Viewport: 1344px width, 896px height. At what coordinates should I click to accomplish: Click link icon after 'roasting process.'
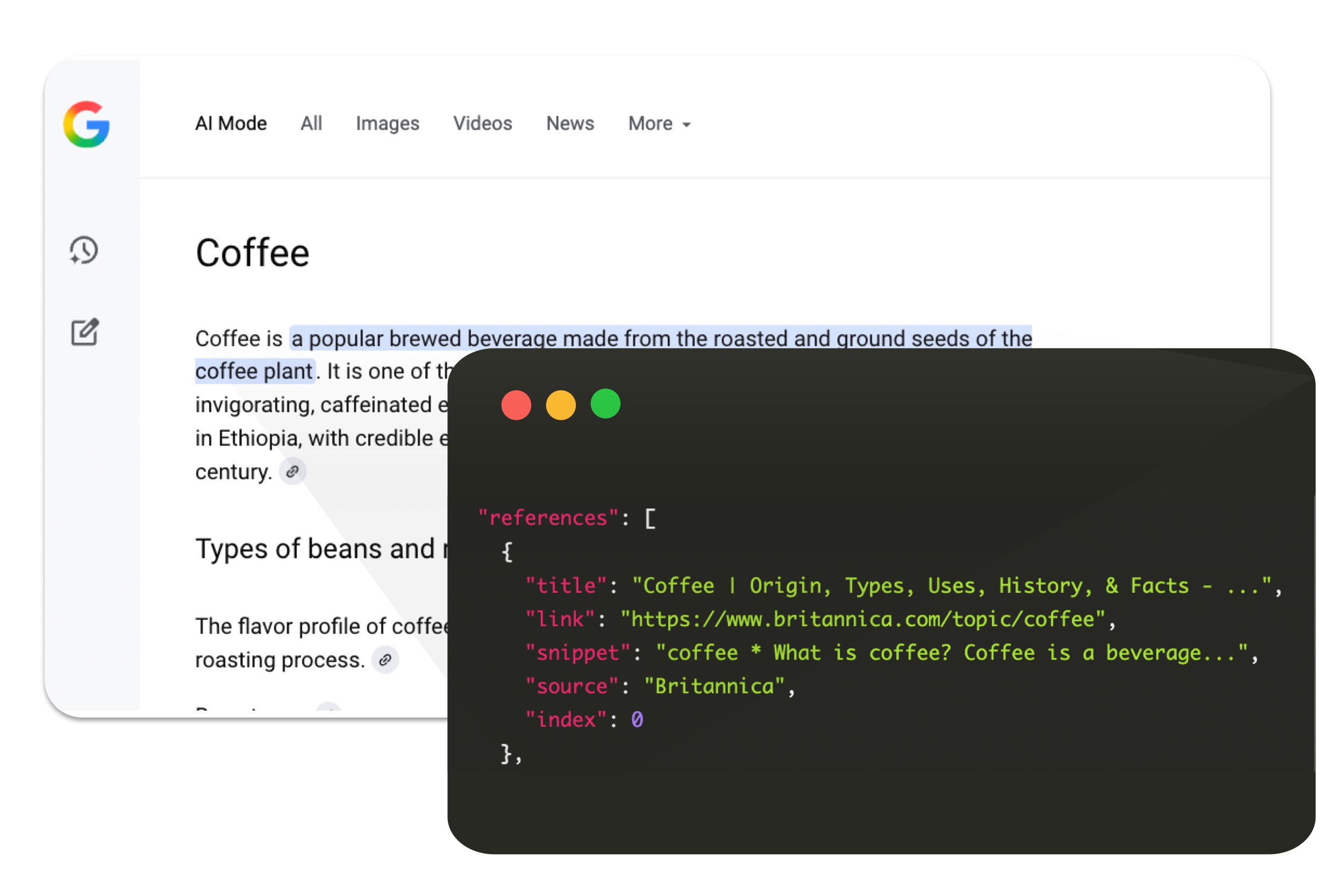pos(385,660)
